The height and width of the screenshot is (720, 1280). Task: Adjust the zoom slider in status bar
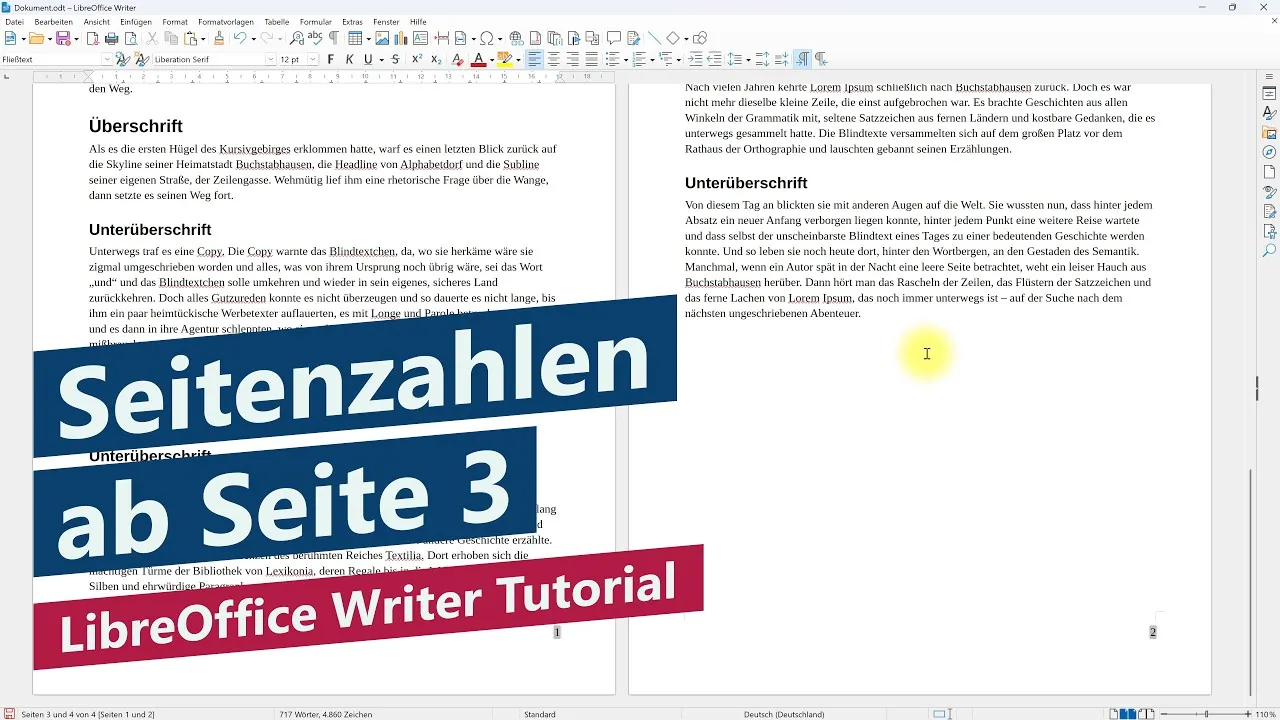click(1207, 714)
